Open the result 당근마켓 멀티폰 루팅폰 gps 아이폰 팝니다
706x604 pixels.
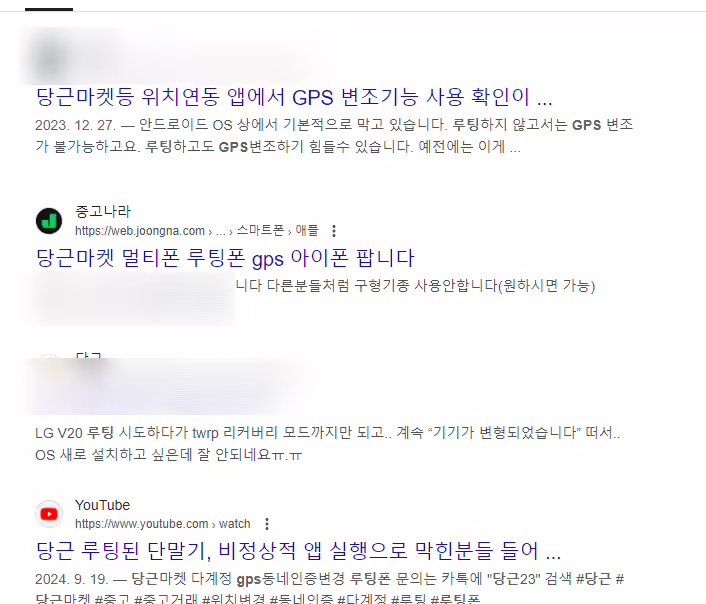point(225,258)
